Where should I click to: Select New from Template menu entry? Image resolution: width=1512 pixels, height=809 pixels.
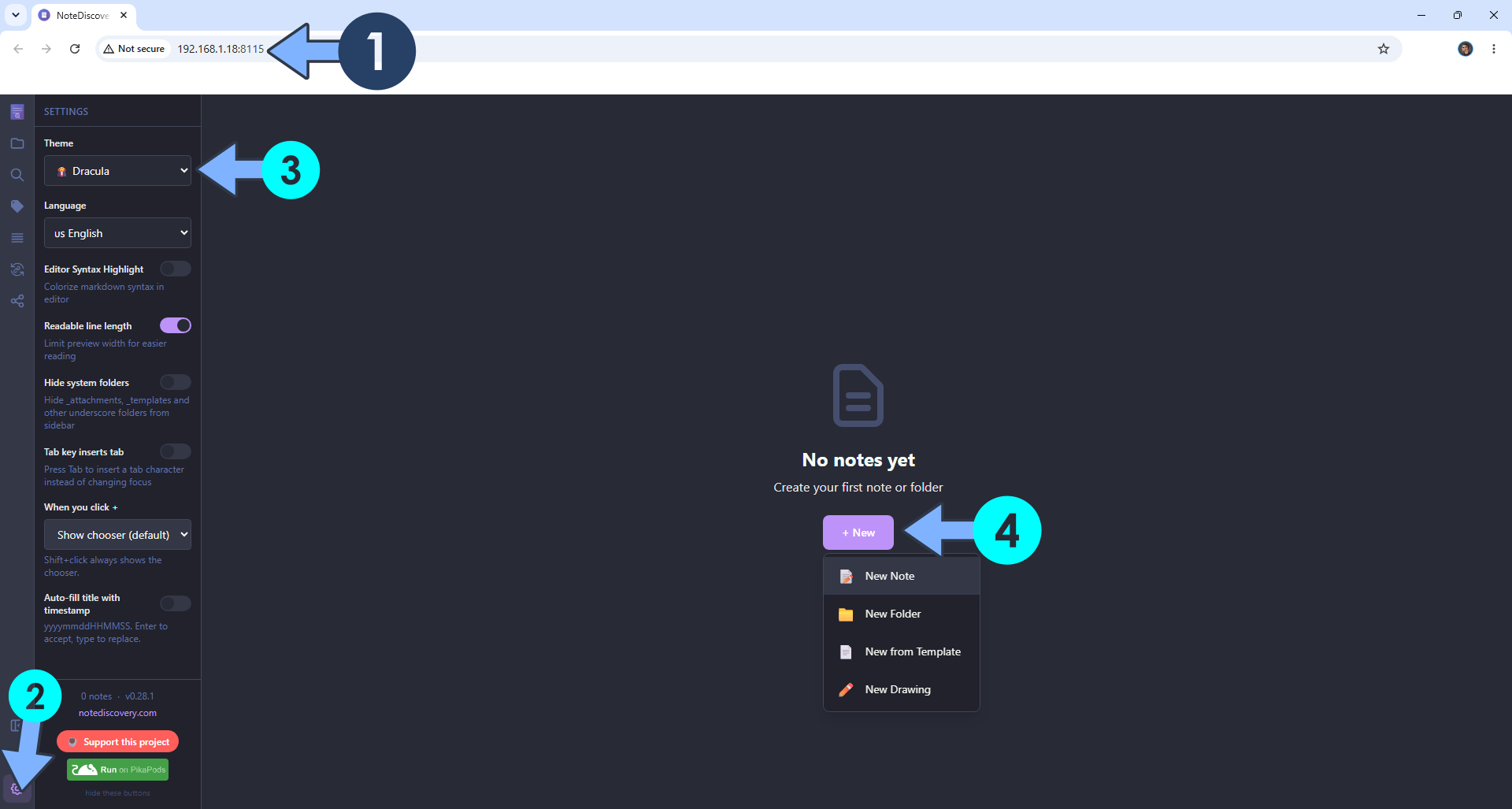(902, 652)
